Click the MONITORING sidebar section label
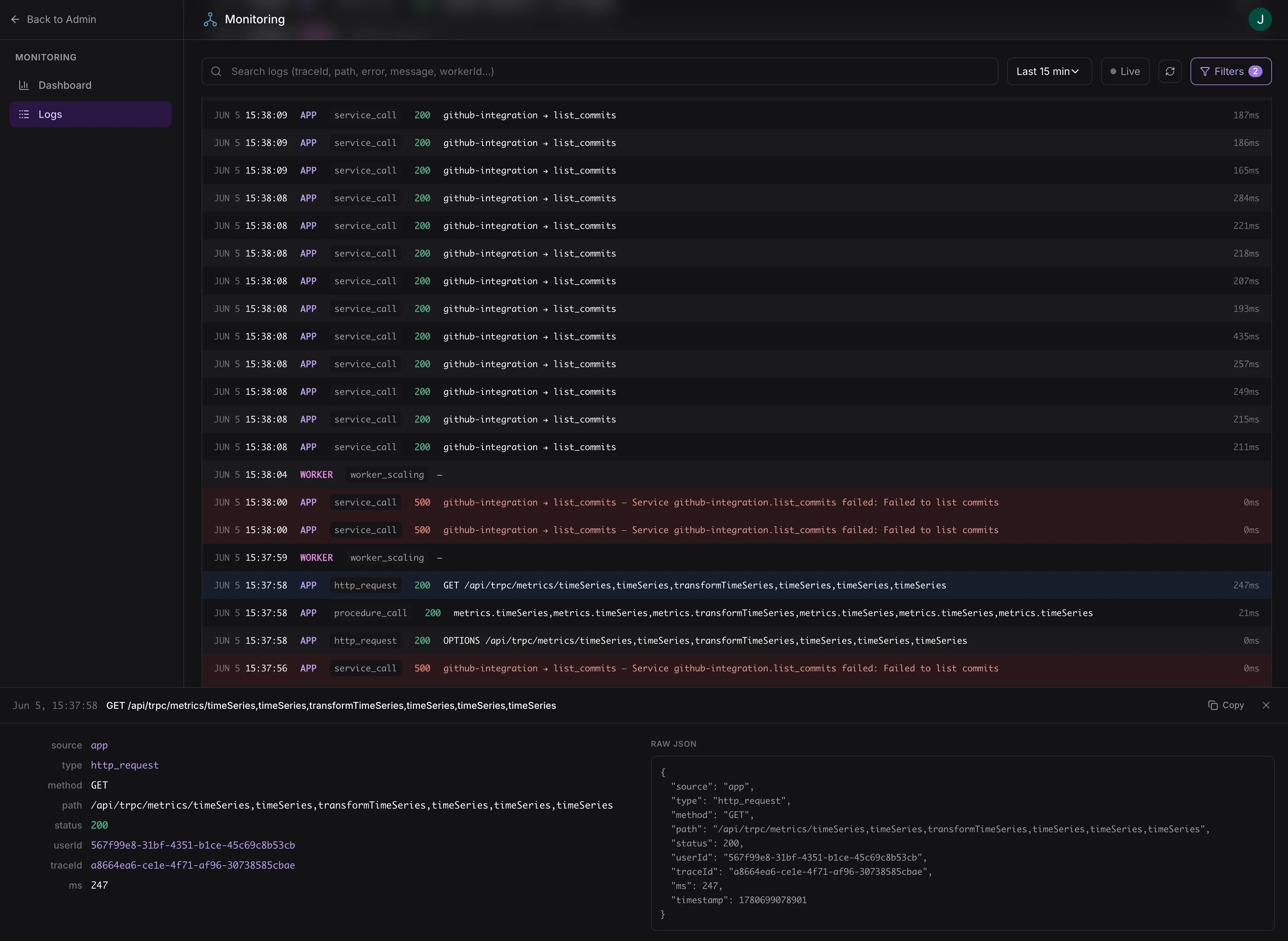The height and width of the screenshot is (941, 1288). (x=45, y=57)
